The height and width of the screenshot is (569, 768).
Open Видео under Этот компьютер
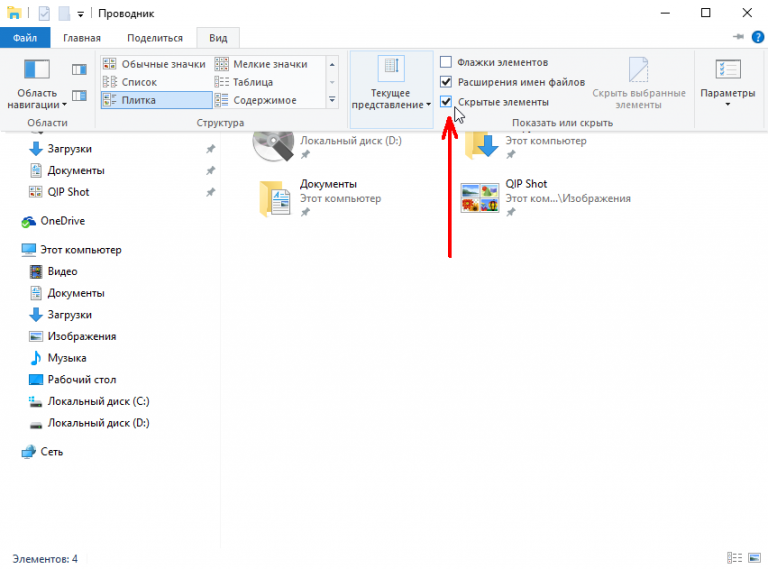tap(62, 271)
